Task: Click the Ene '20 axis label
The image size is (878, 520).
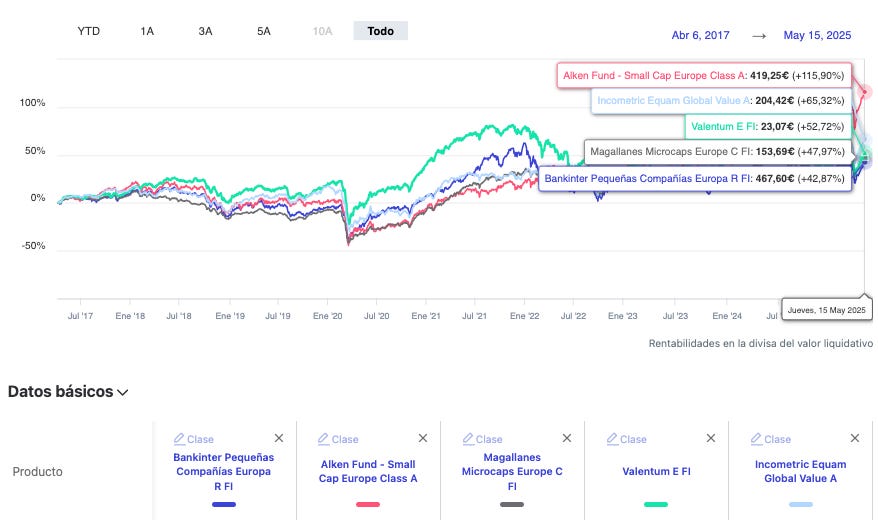Action: pos(328,316)
